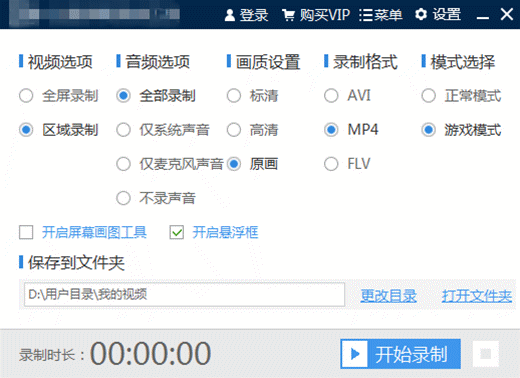520x378 pixels.
Task: Click 开始录制 start recording button
Action: 400,354
